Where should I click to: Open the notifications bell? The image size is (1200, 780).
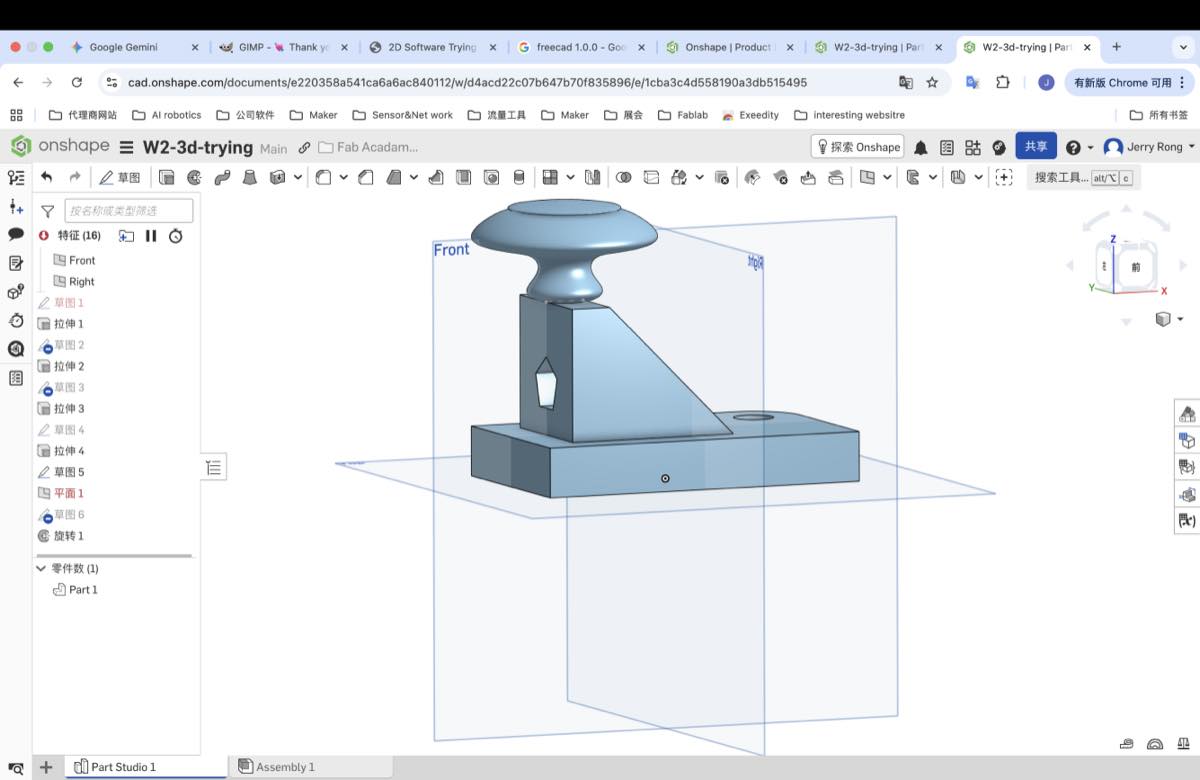click(x=920, y=147)
